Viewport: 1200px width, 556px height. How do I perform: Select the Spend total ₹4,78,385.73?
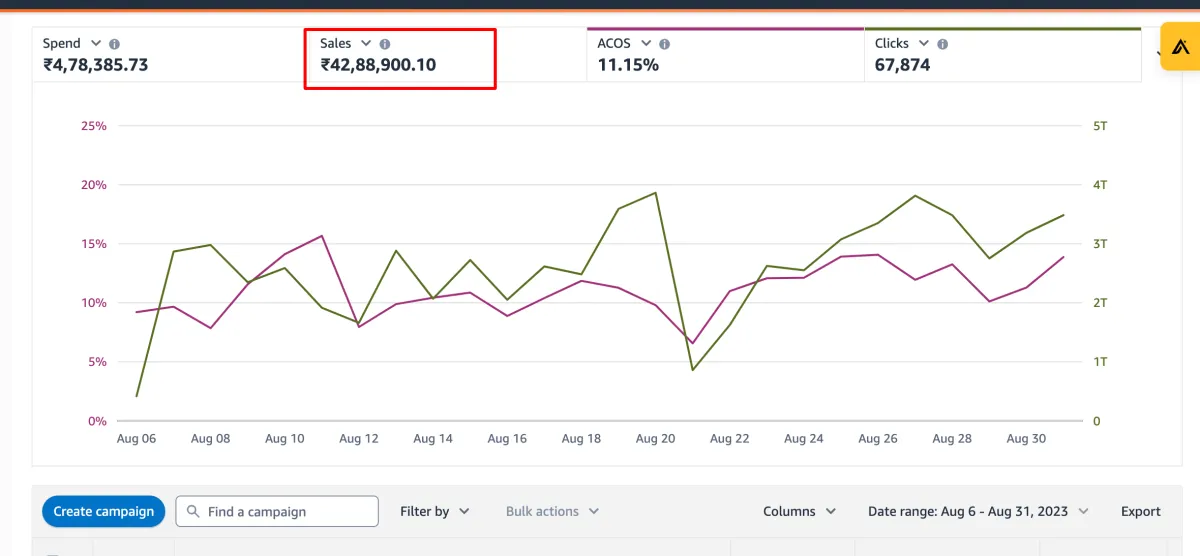point(96,65)
